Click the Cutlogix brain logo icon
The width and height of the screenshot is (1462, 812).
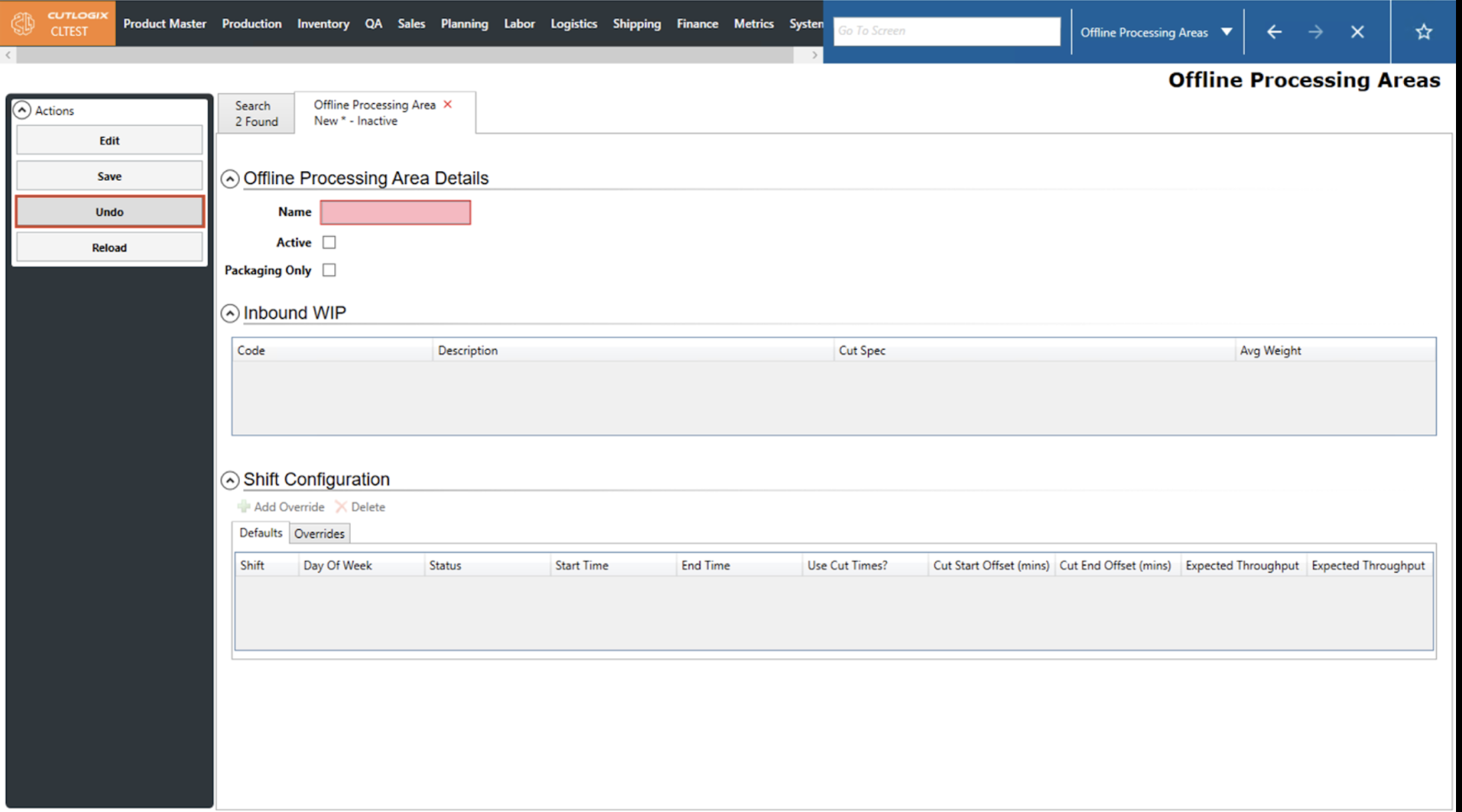click(x=23, y=23)
